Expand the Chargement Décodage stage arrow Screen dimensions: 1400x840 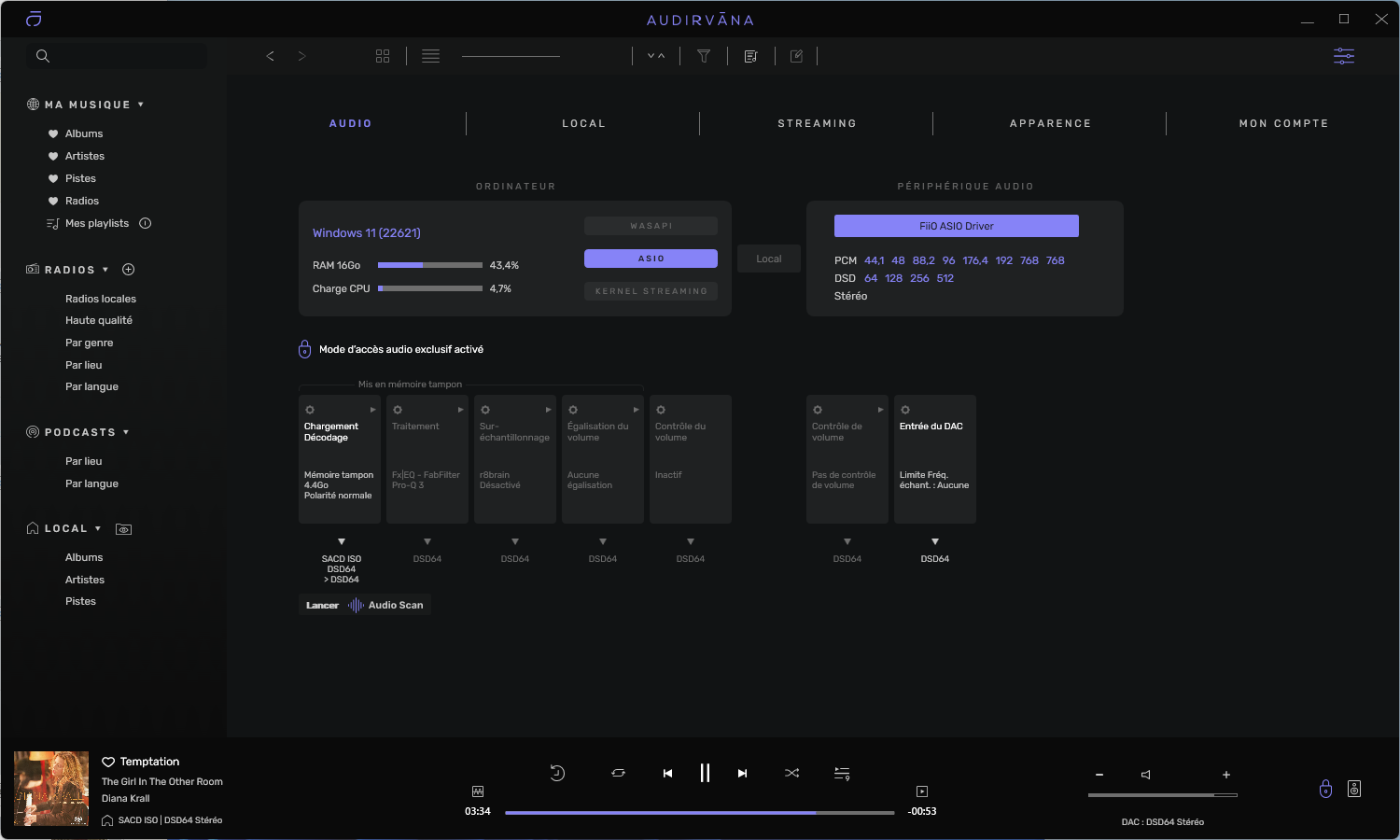373,410
